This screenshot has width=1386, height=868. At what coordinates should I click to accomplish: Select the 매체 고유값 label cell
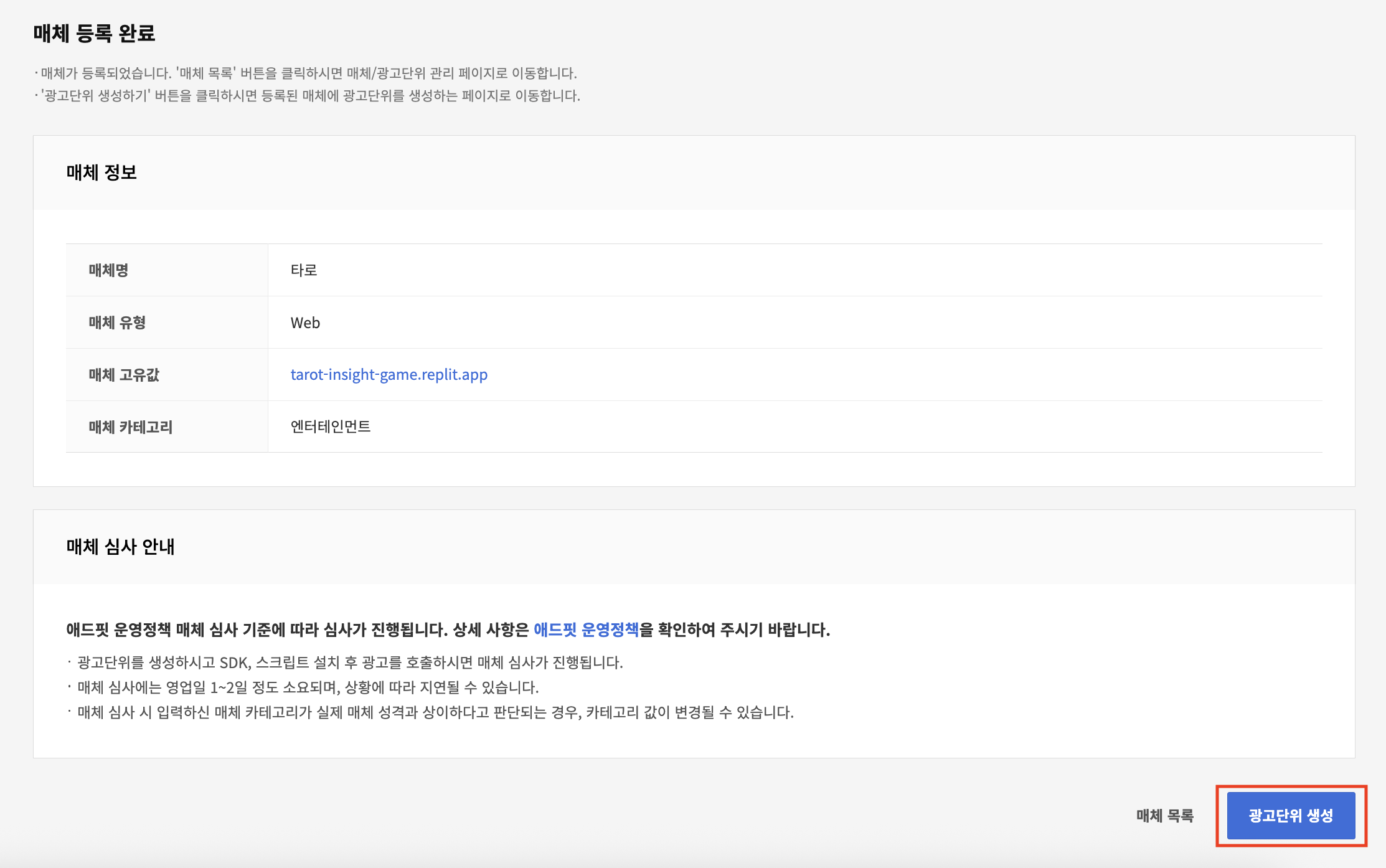(124, 375)
